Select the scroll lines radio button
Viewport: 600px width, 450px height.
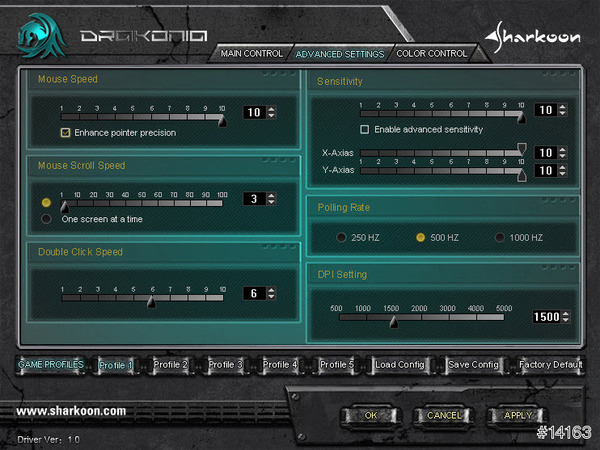pos(46,202)
